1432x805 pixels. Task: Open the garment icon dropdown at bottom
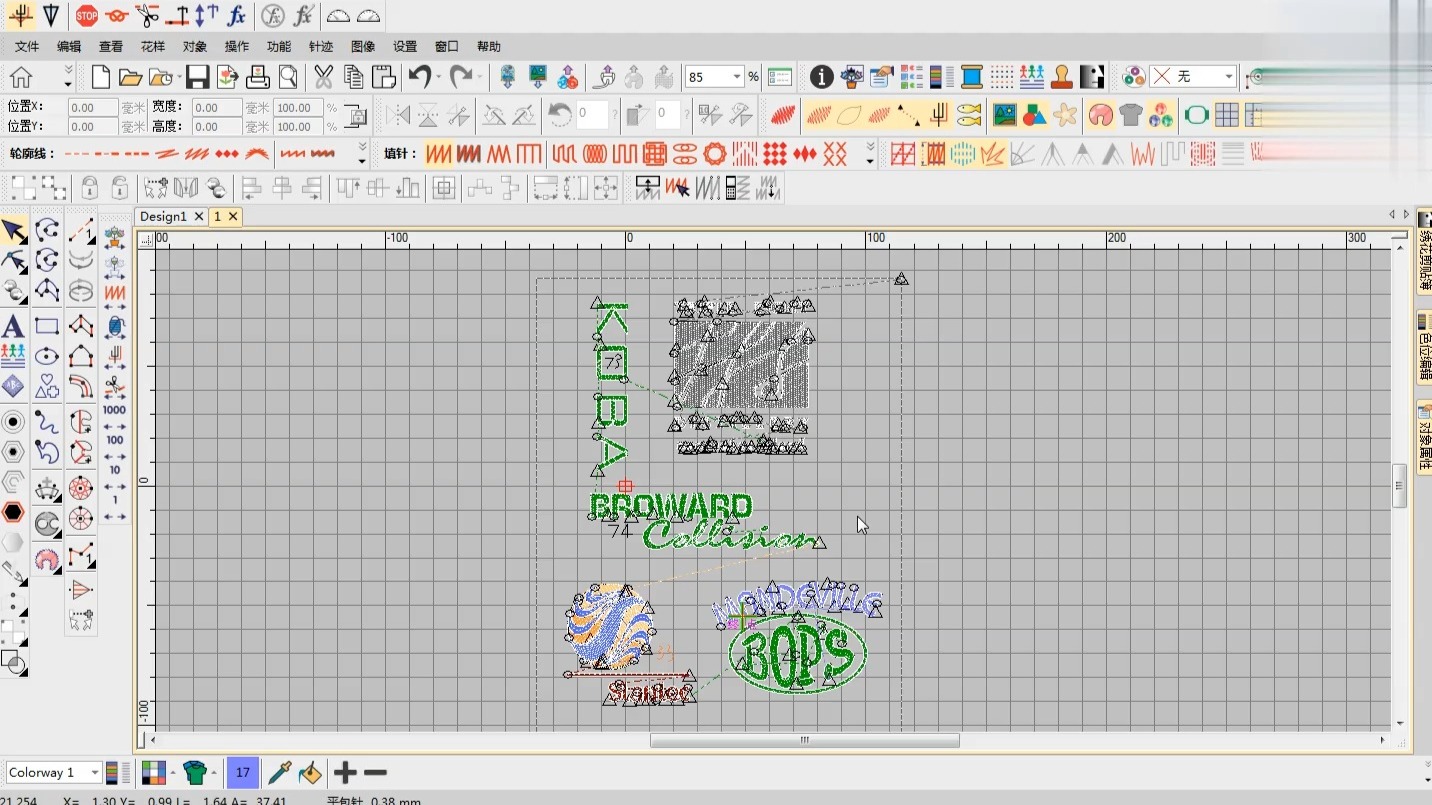[213, 772]
